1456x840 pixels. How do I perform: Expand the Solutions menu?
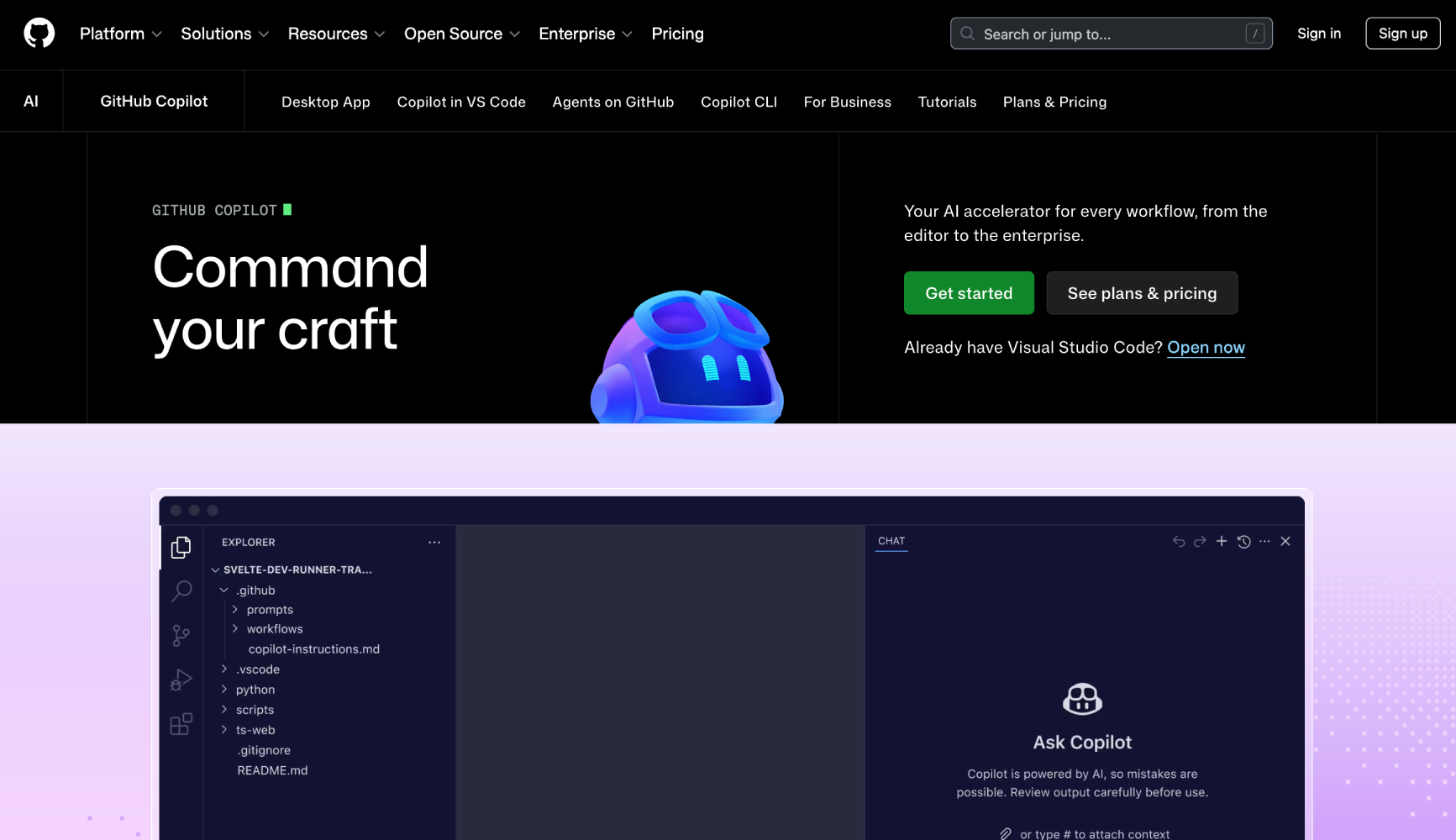click(x=224, y=34)
